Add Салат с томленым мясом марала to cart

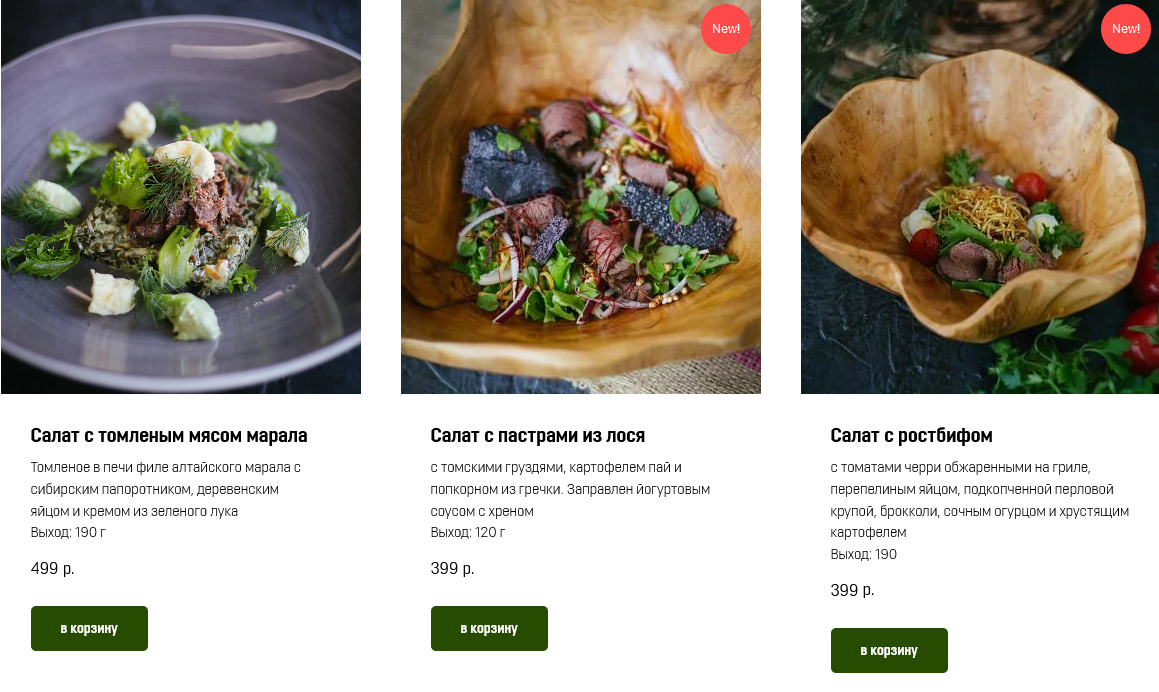89,628
